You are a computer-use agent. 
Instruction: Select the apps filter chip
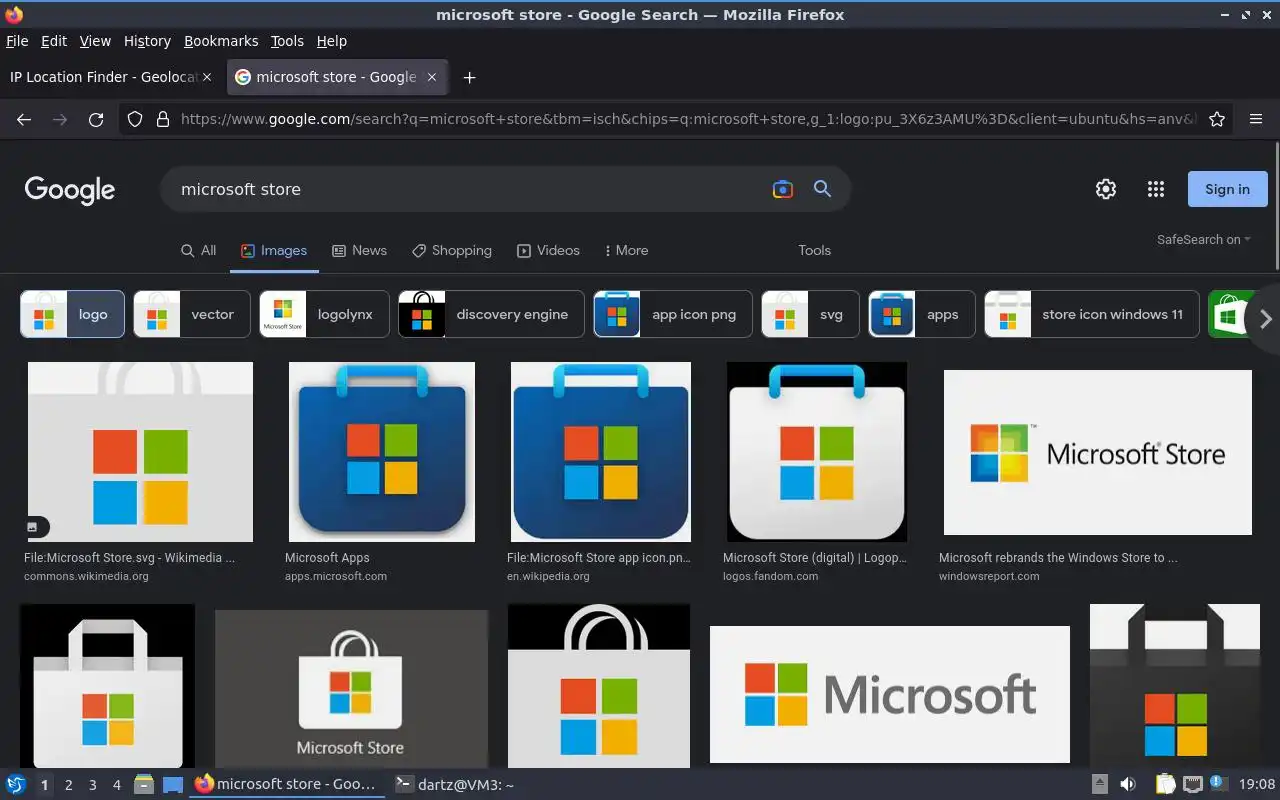point(922,314)
